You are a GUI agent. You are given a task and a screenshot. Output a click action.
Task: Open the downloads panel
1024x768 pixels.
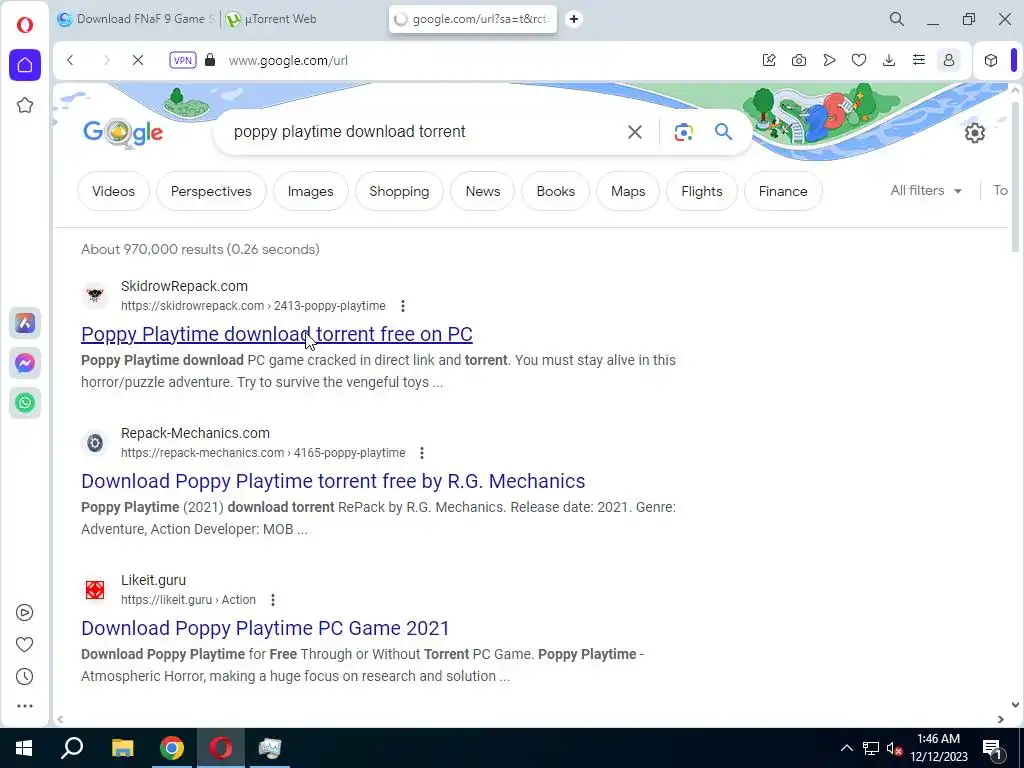[x=889, y=60]
